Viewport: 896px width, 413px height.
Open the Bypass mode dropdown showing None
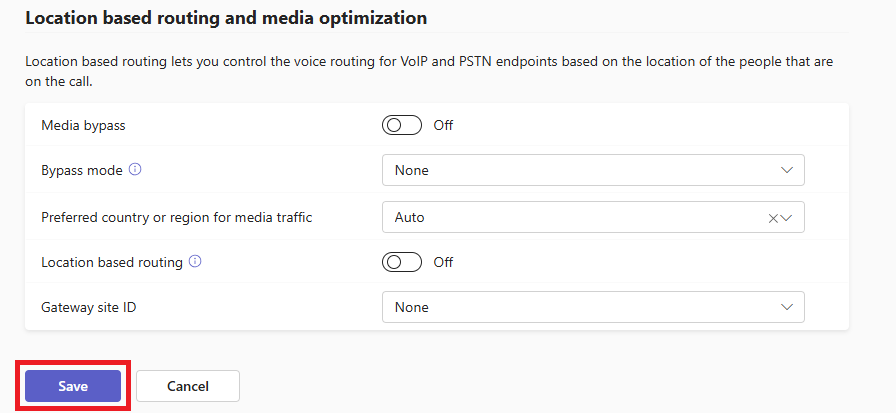click(592, 170)
